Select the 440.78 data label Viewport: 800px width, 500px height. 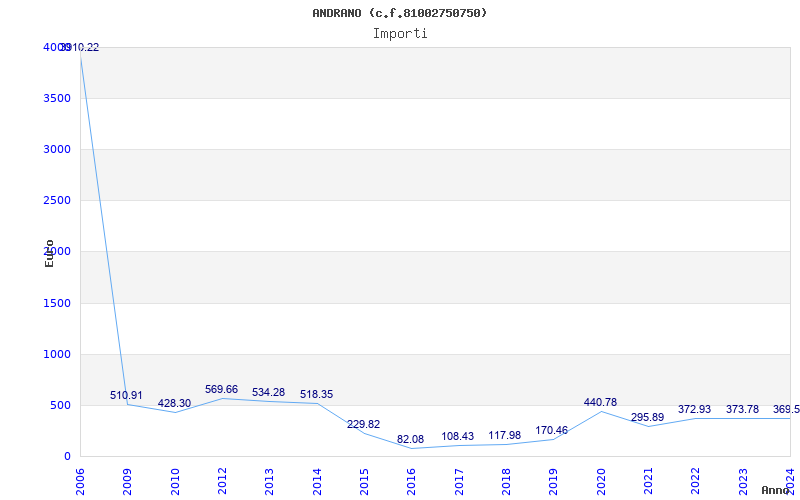click(x=601, y=403)
